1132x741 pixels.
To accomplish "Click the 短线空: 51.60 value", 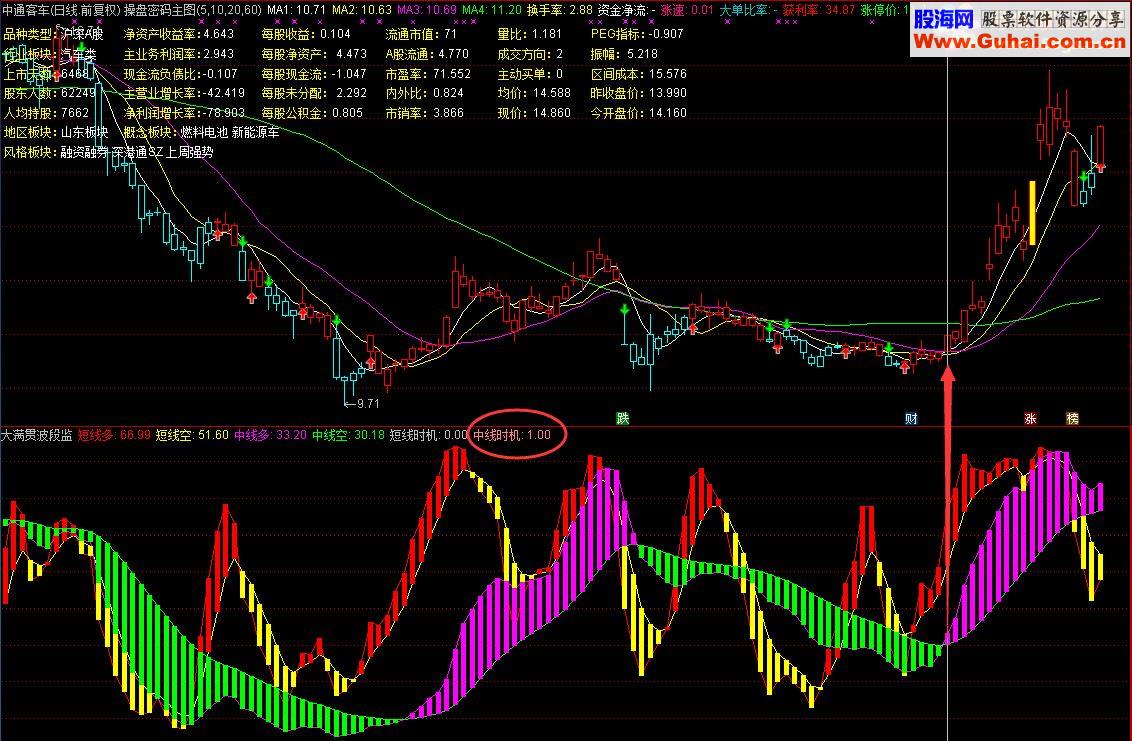I will coord(192,436).
